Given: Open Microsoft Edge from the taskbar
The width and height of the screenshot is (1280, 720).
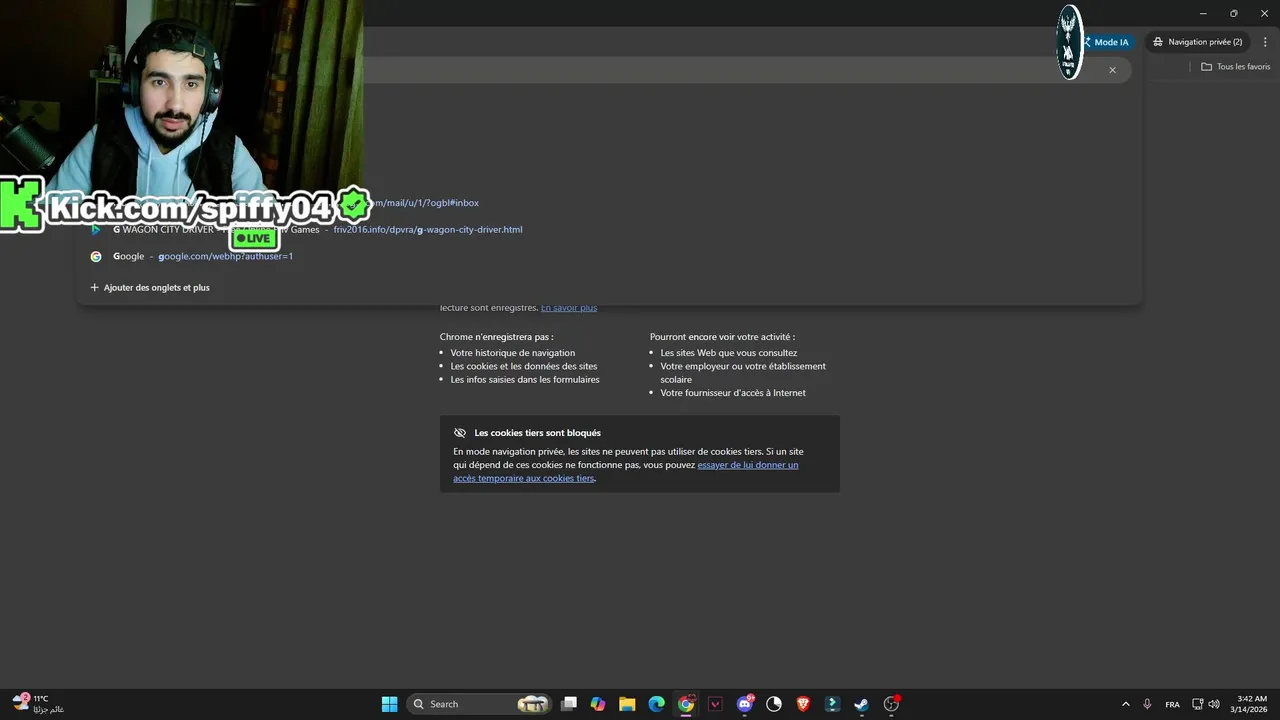Looking at the screenshot, I should tap(656, 704).
